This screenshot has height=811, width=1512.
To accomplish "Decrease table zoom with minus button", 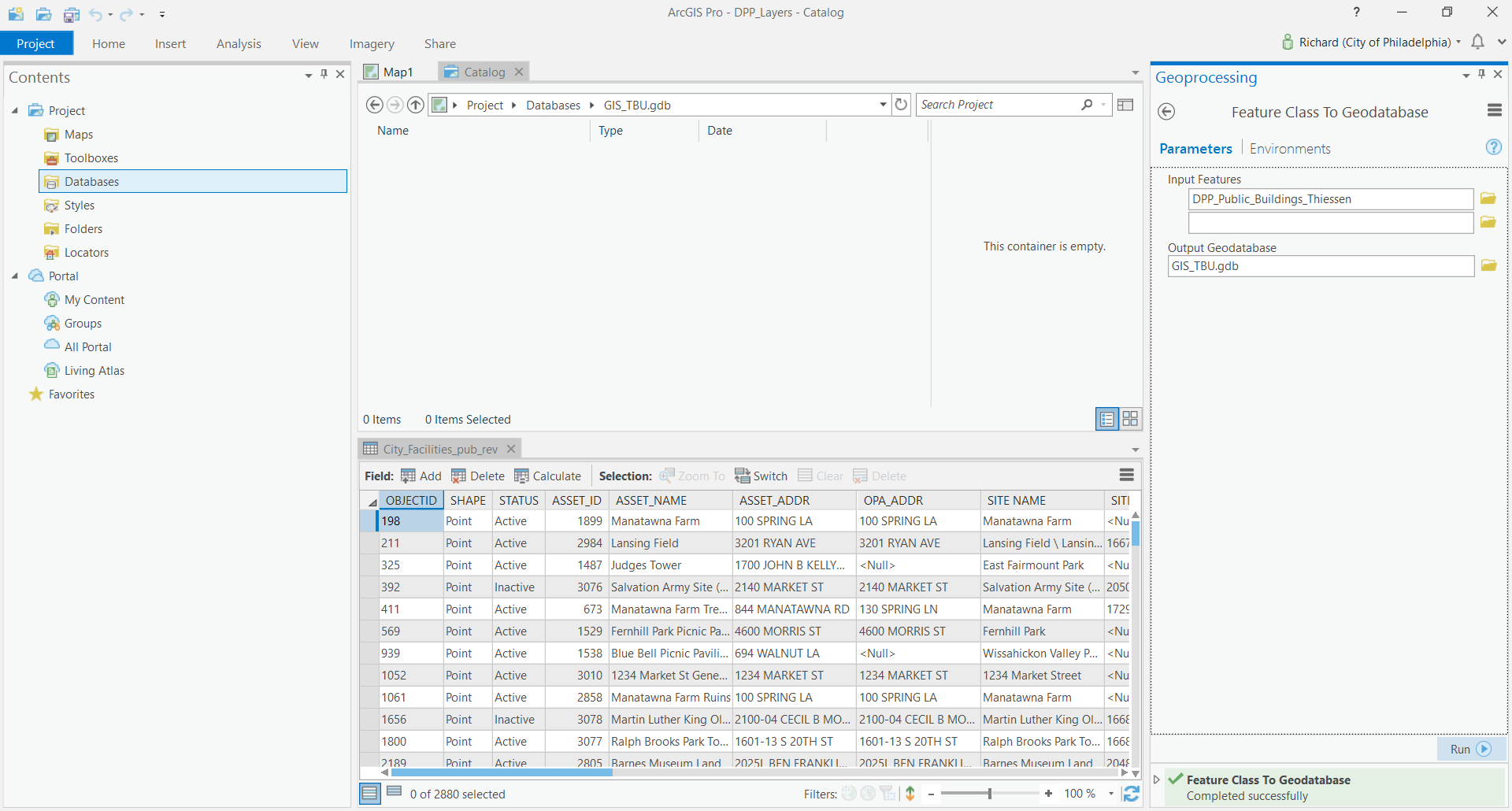I will (931, 794).
